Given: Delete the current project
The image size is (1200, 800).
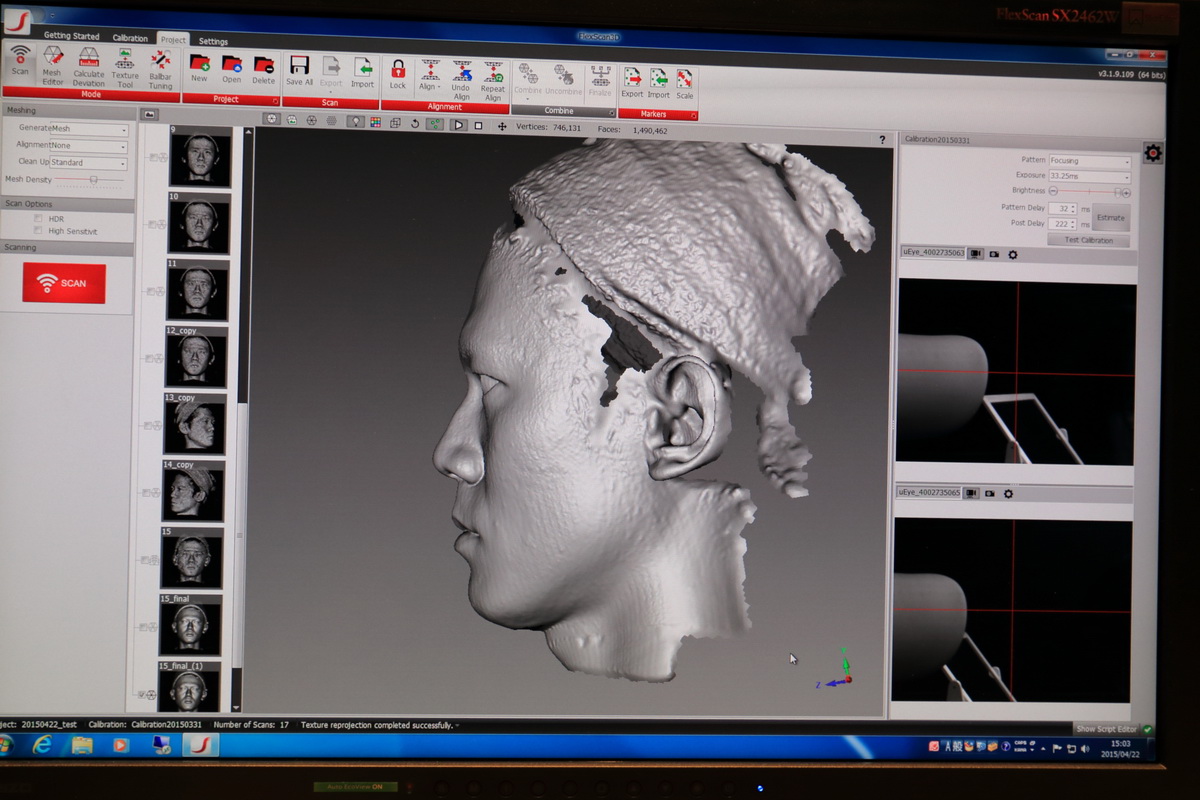Looking at the screenshot, I should pyautogui.click(x=263, y=68).
